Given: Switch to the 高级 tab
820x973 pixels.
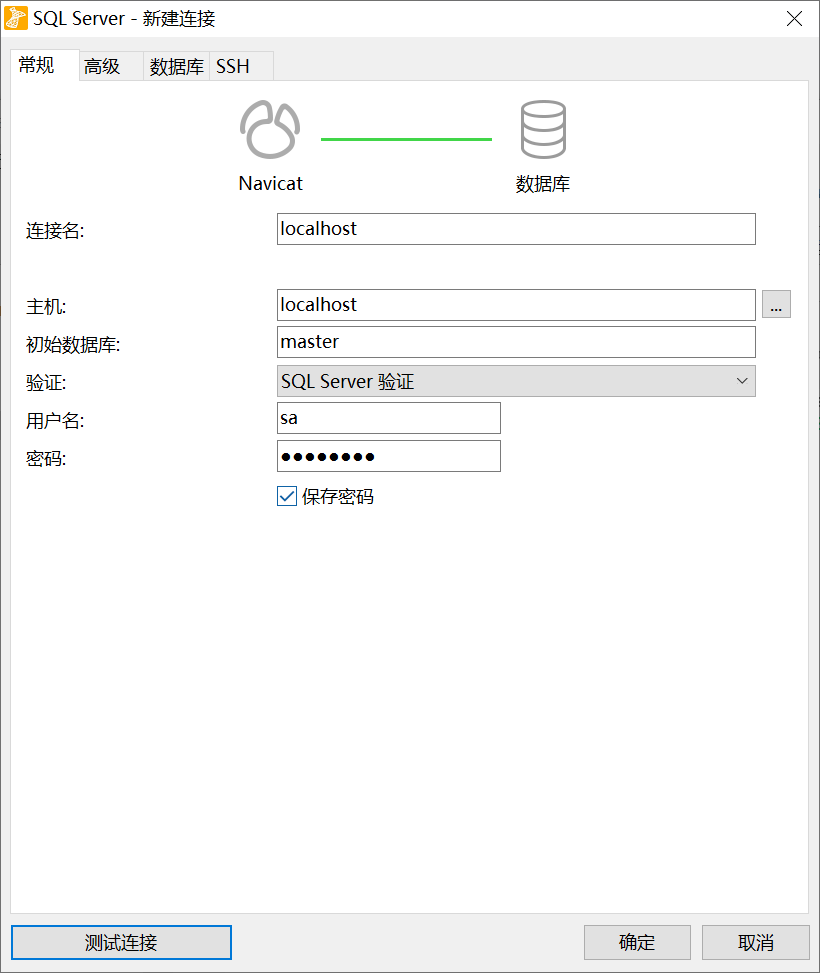Looking at the screenshot, I should (x=102, y=67).
